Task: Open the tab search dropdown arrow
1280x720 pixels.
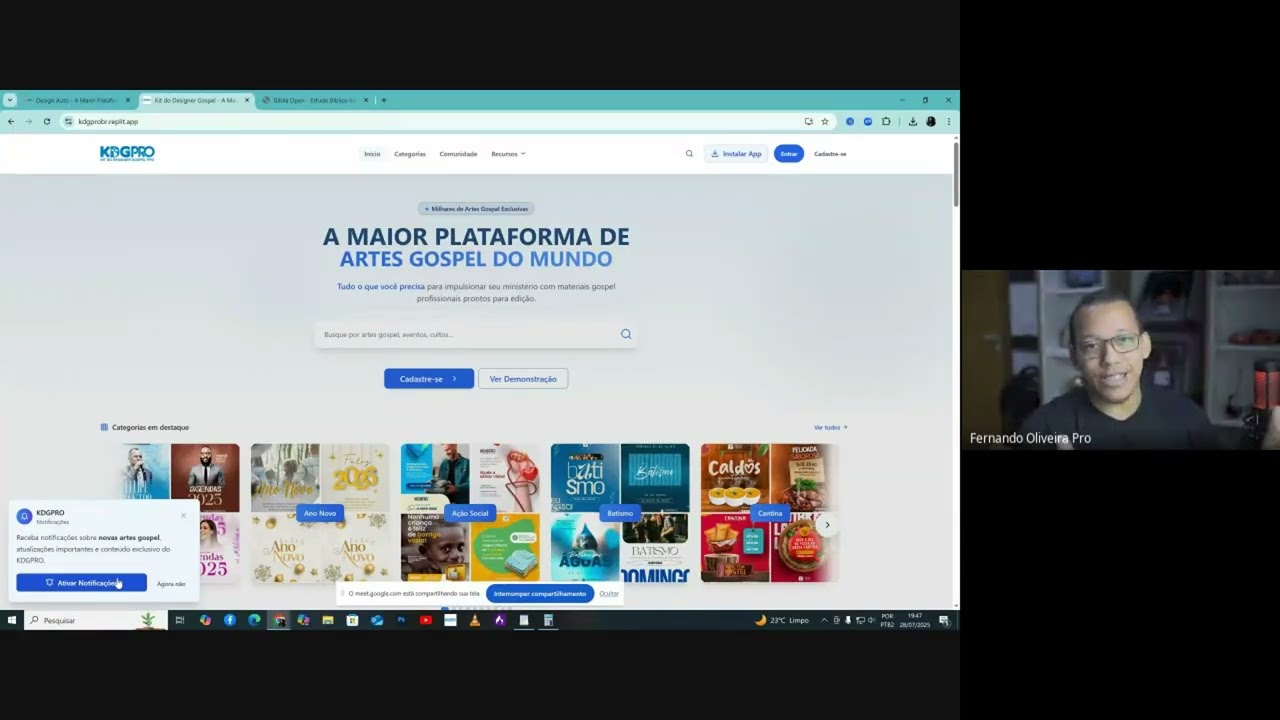Action: [x=10, y=100]
